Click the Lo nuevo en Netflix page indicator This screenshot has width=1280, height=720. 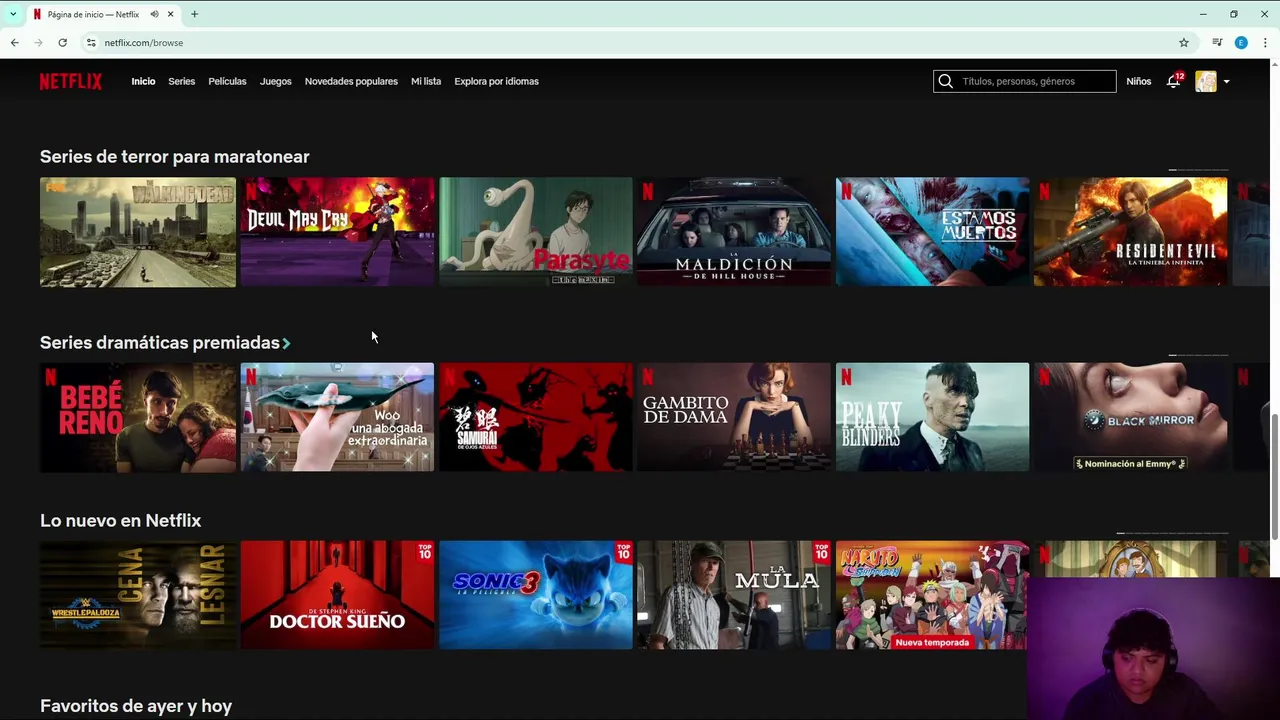coord(1172,534)
